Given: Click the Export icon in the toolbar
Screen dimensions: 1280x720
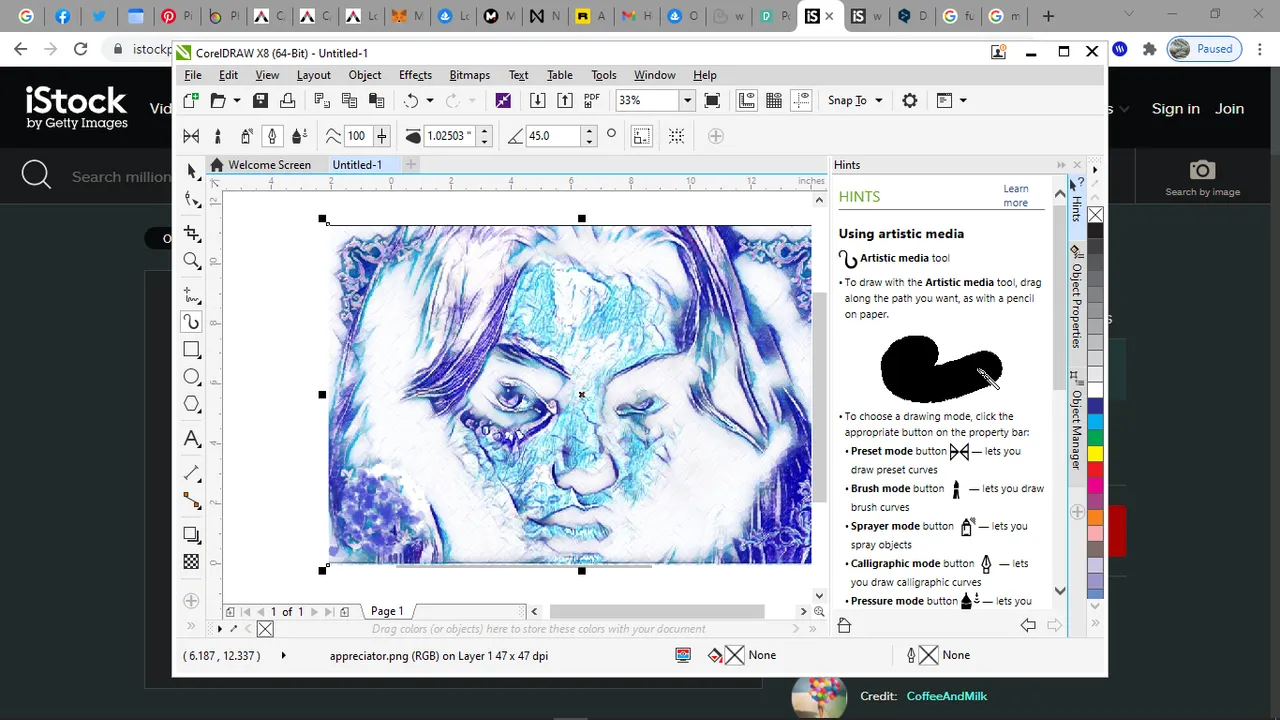Looking at the screenshot, I should (x=565, y=100).
